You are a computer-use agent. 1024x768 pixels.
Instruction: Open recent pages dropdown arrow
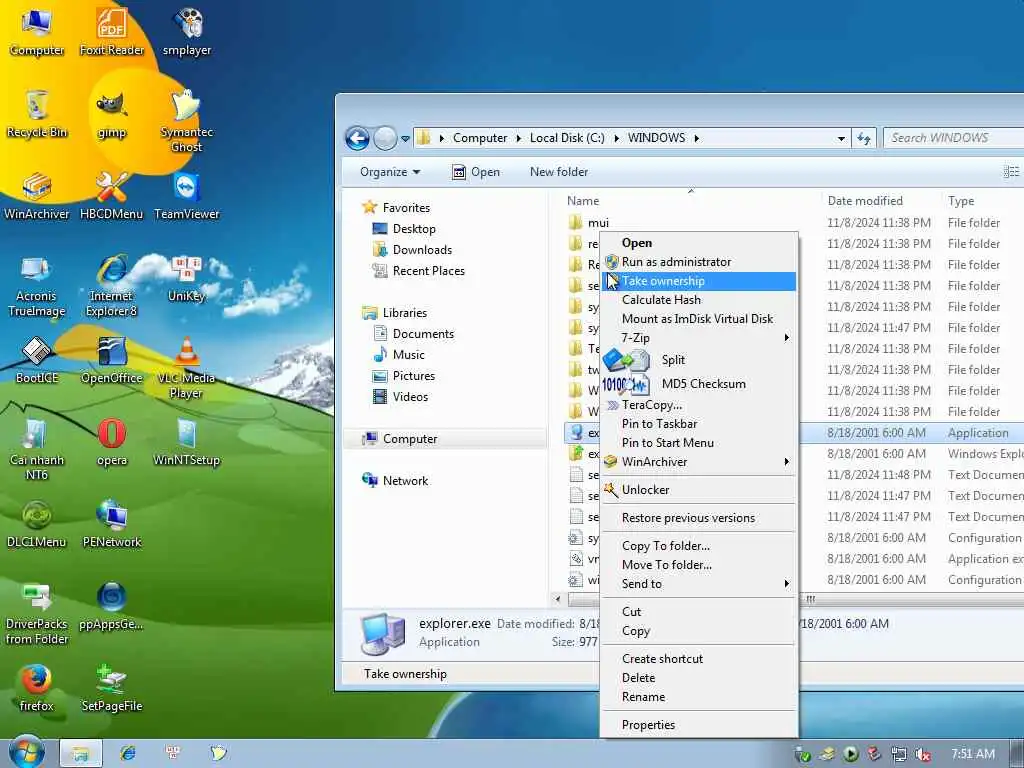tap(405, 138)
